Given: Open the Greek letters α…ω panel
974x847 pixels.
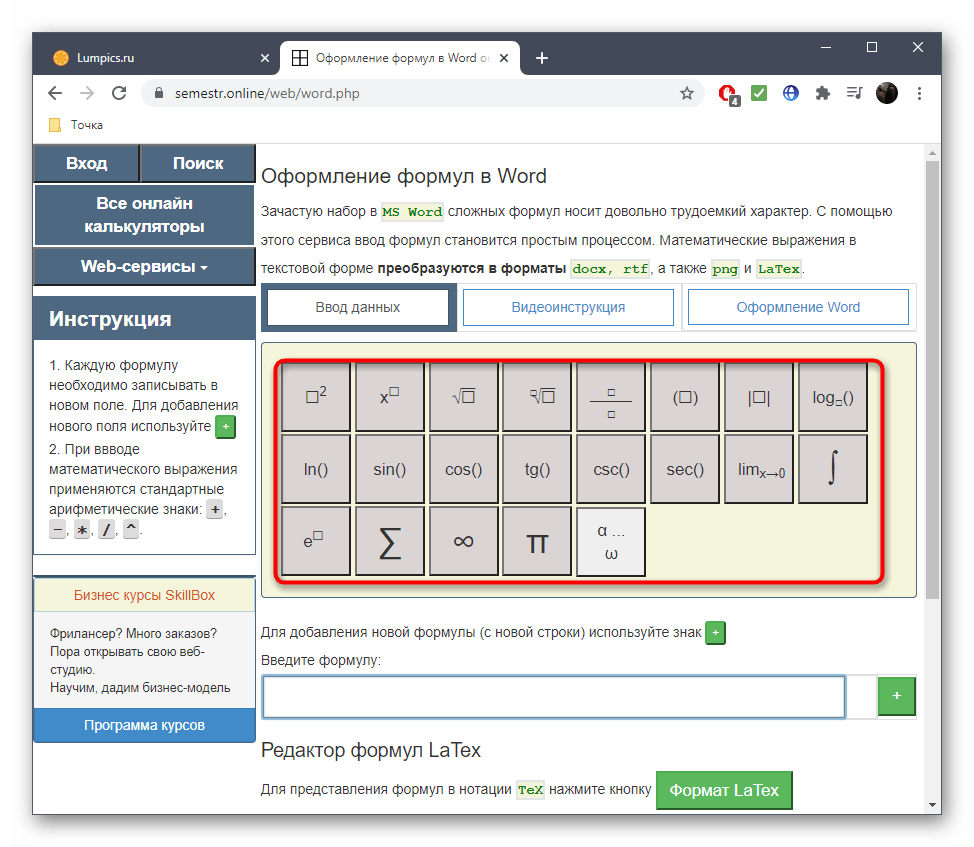Looking at the screenshot, I should (x=611, y=542).
